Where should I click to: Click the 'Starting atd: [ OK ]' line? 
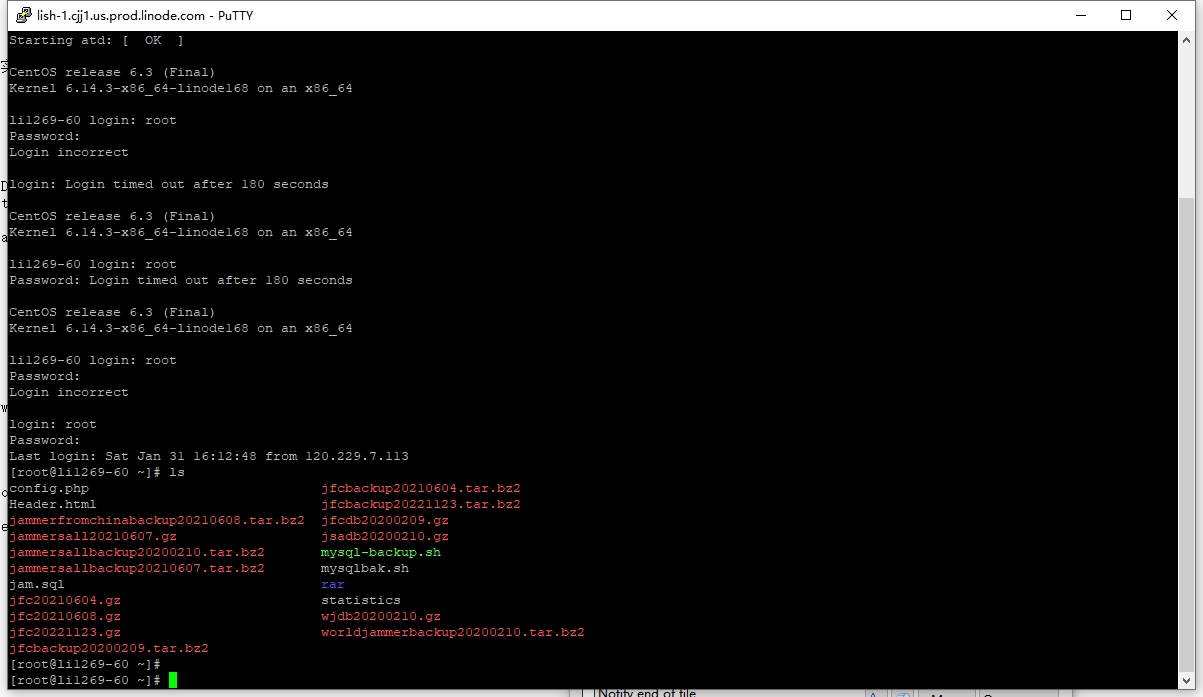click(97, 40)
